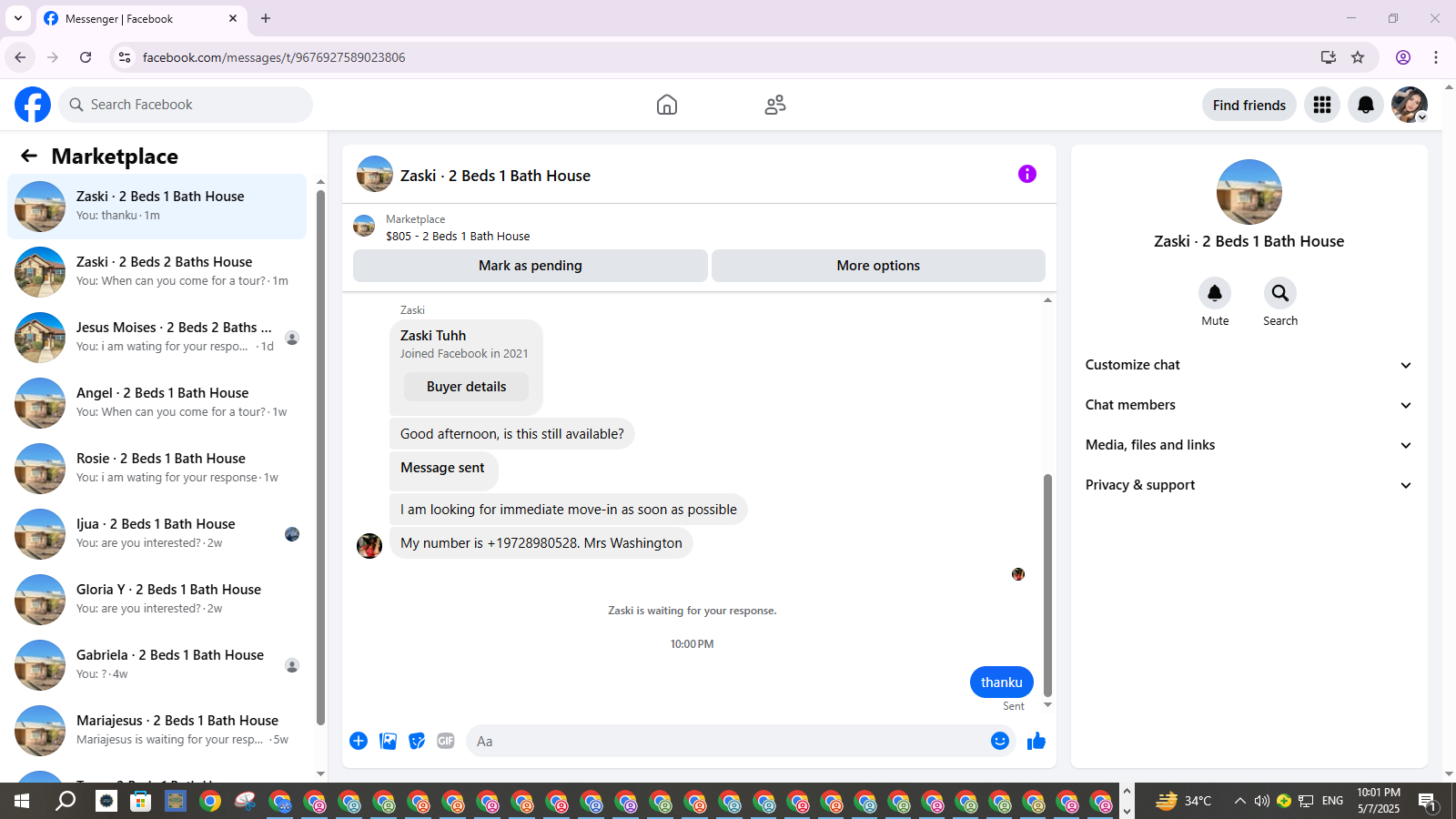Open the Messenger | Facebook tab
The width and height of the screenshot is (1456, 819).
coord(141,18)
